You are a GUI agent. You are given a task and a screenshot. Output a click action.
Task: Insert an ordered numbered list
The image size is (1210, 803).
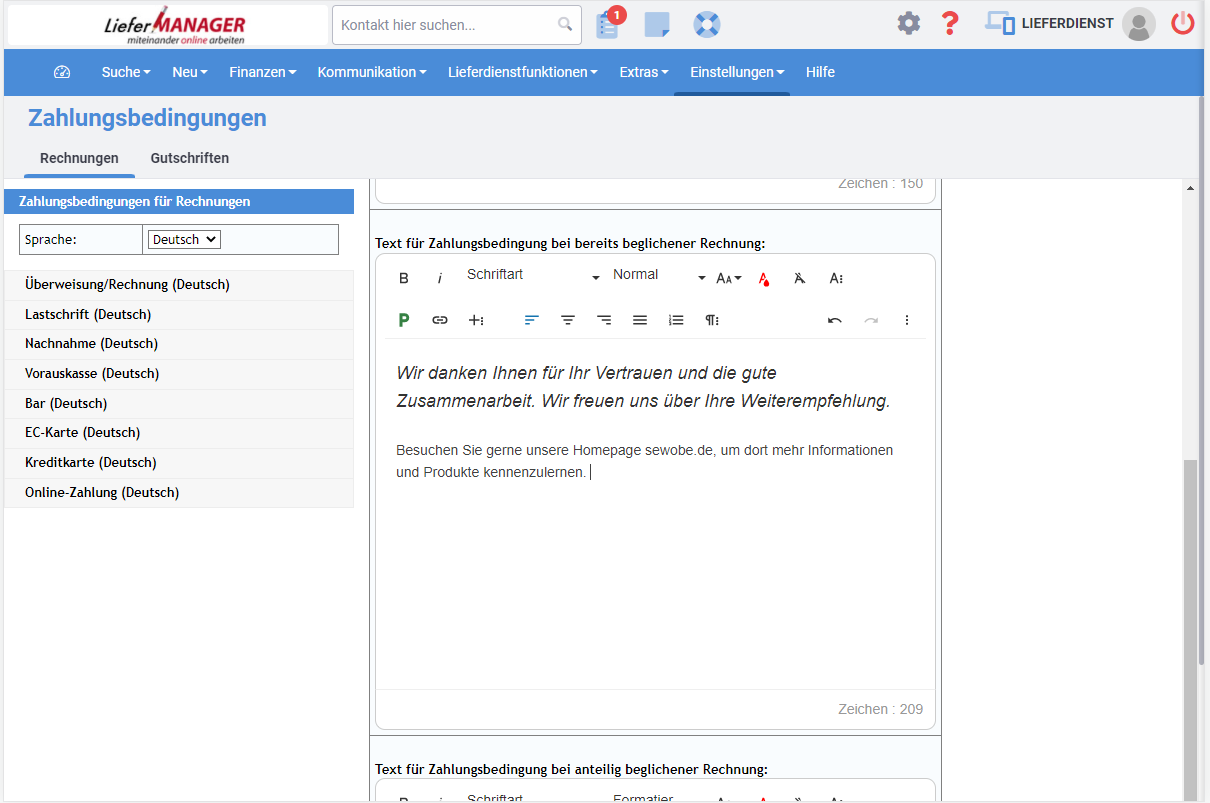click(x=676, y=320)
